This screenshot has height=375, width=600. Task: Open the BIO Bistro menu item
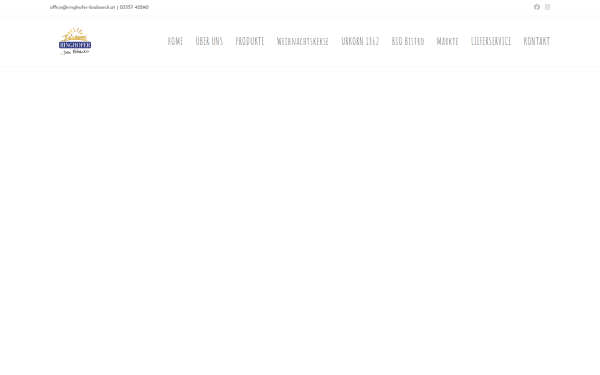[x=408, y=41]
